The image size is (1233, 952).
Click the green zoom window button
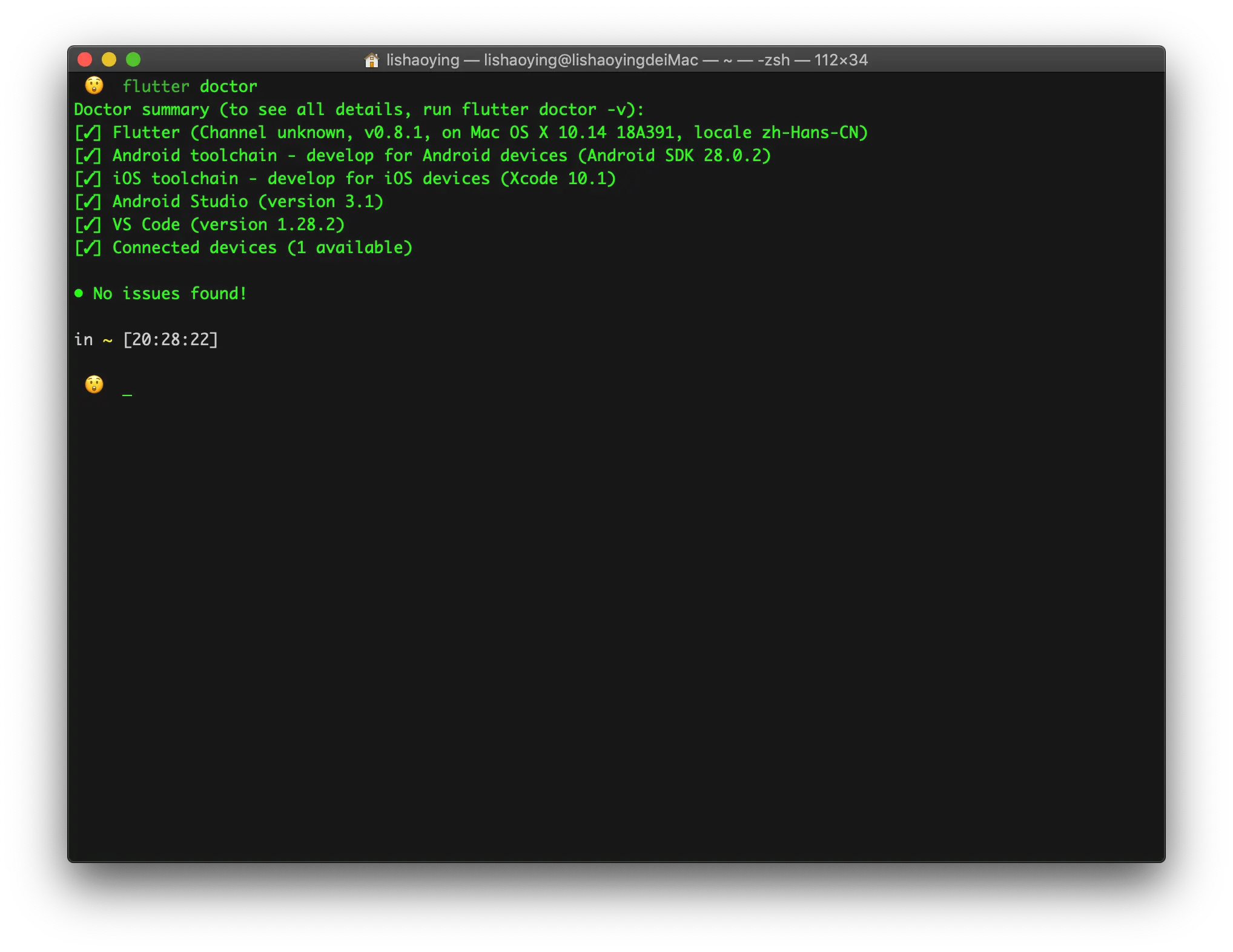133,59
